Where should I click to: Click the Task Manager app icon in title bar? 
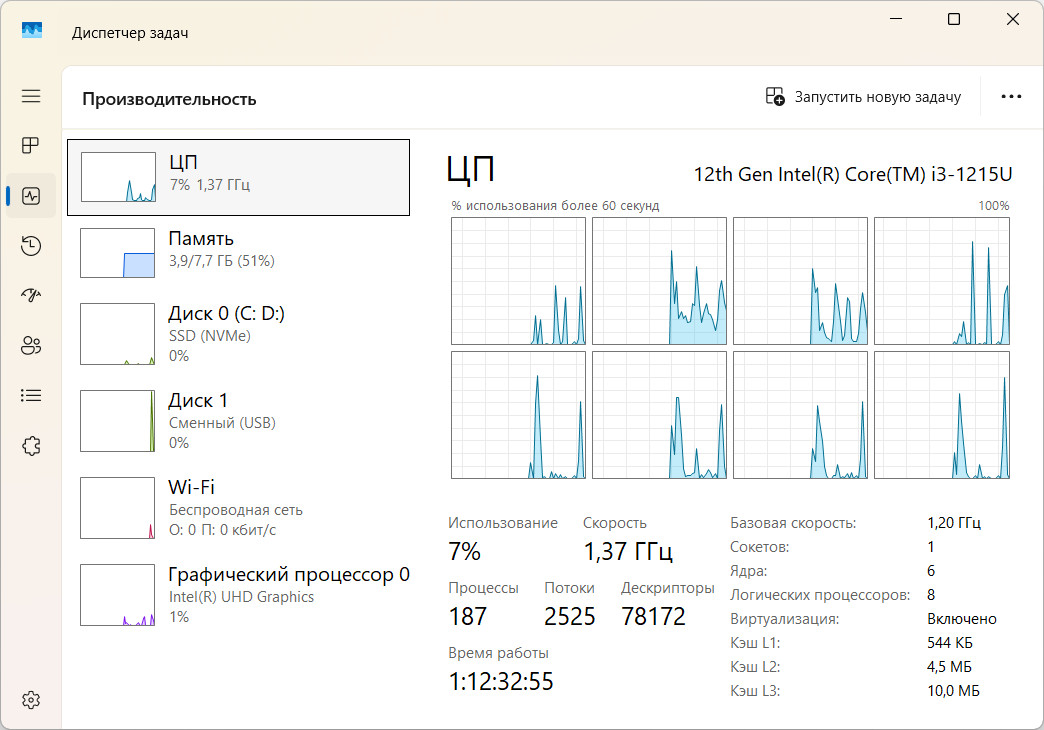(33, 31)
